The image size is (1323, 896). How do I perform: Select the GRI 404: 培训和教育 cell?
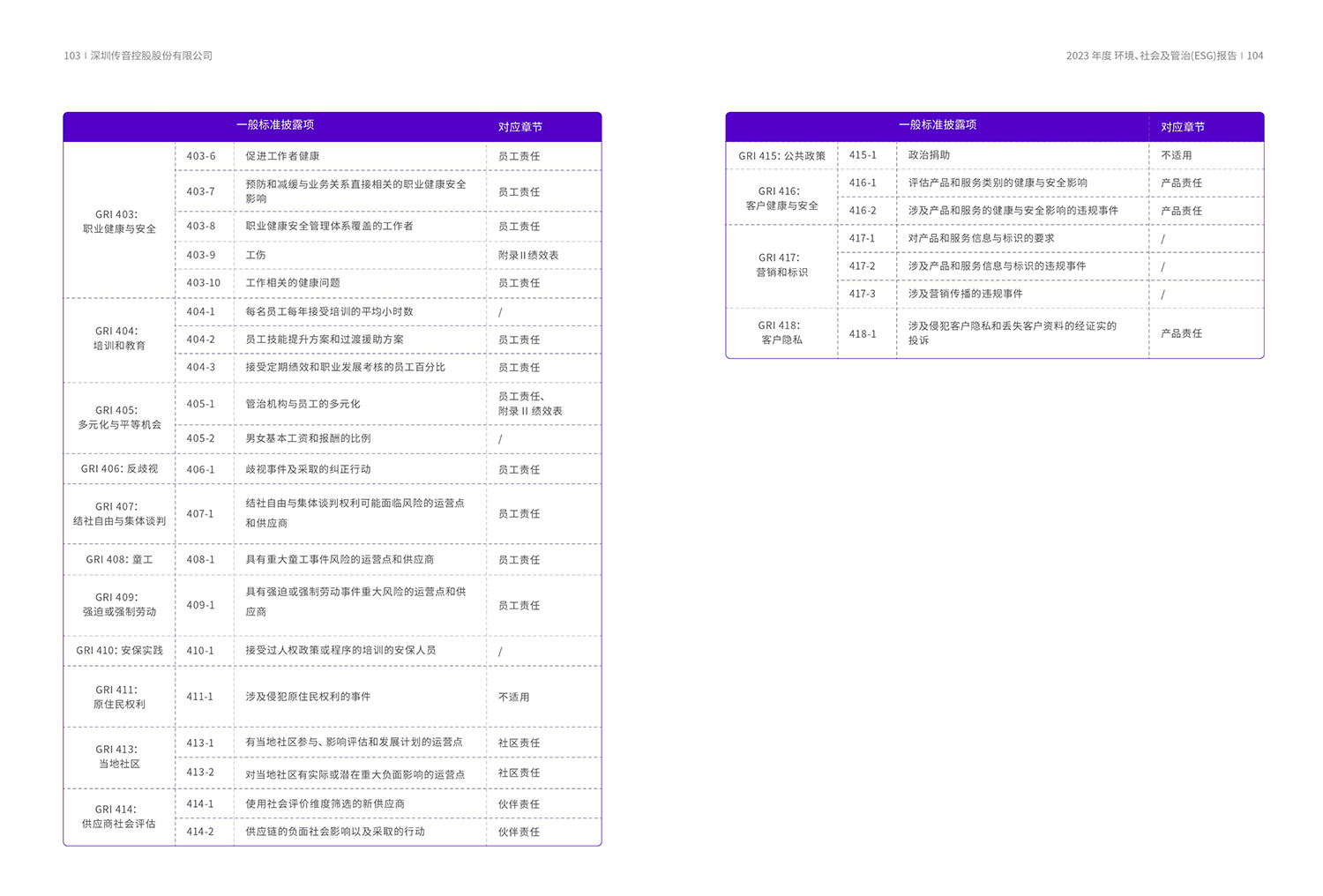pyautogui.click(x=119, y=339)
